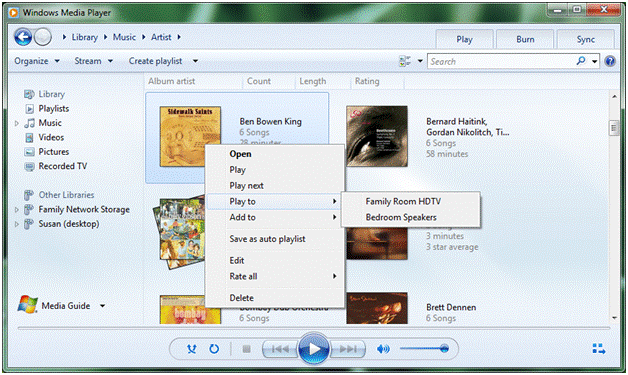
Task: Choose Edit in context menu
Action: (x=275, y=260)
